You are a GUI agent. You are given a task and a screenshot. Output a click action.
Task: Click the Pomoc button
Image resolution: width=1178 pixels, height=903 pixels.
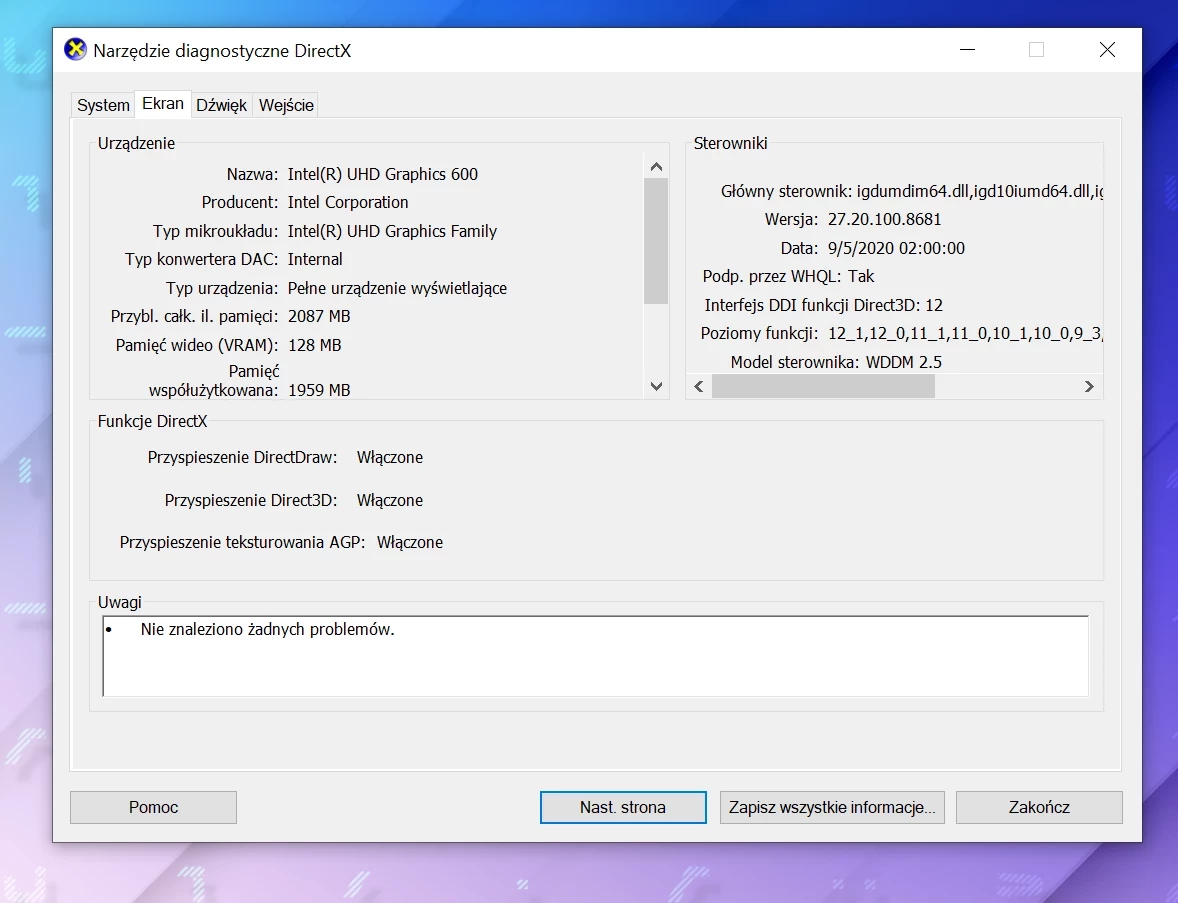(152, 807)
